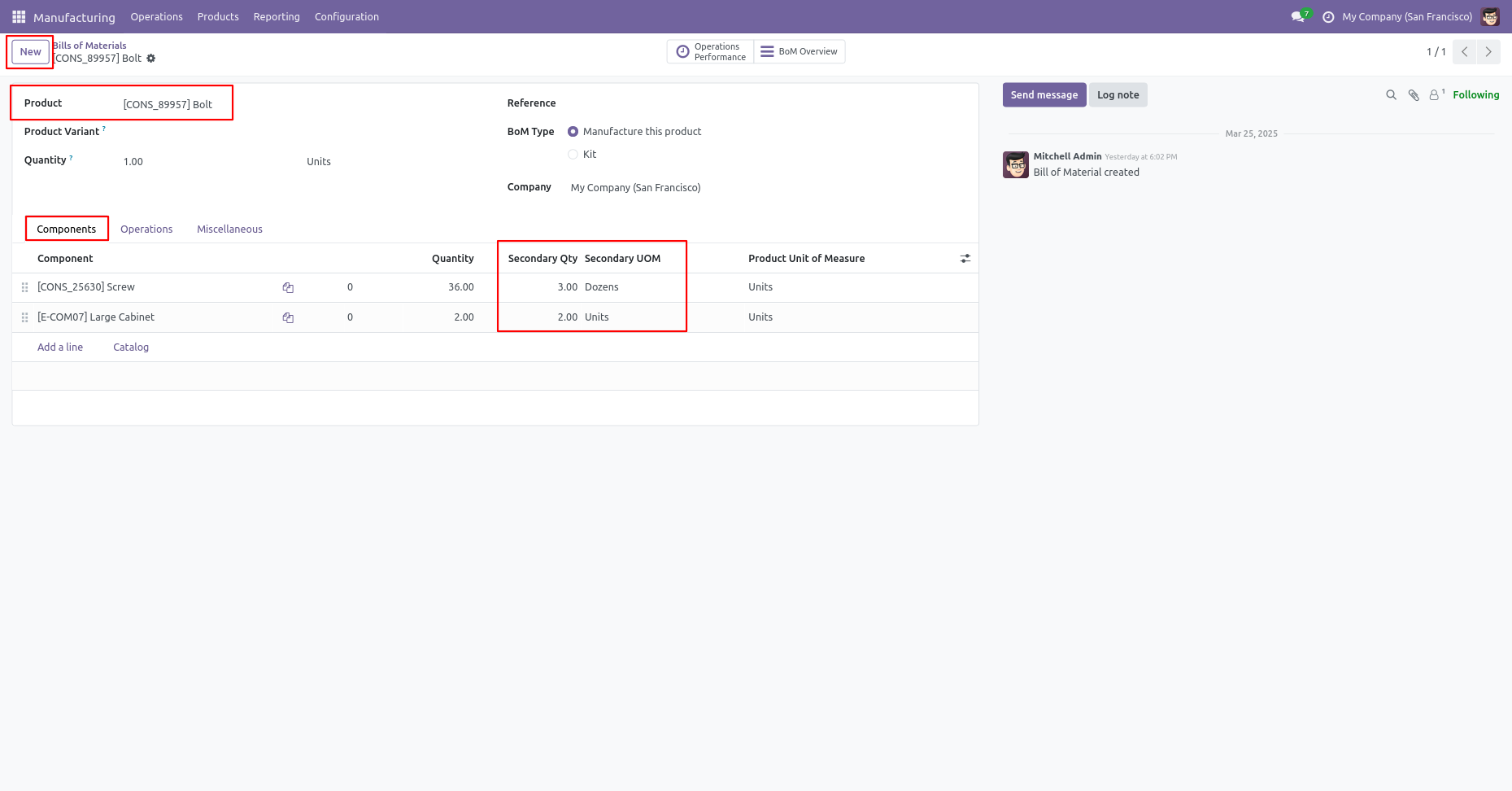Search messages with the magnifier icon in chatter

1391,95
